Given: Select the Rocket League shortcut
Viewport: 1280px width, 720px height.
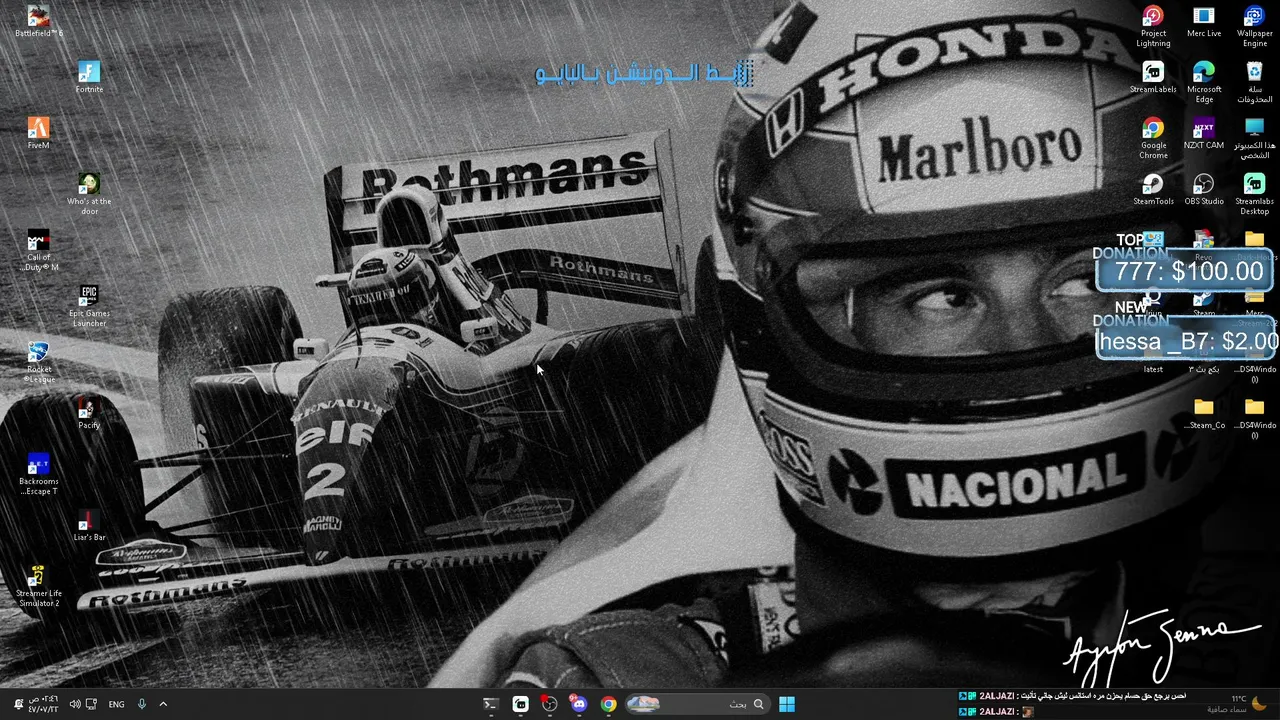Looking at the screenshot, I should point(38,362).
